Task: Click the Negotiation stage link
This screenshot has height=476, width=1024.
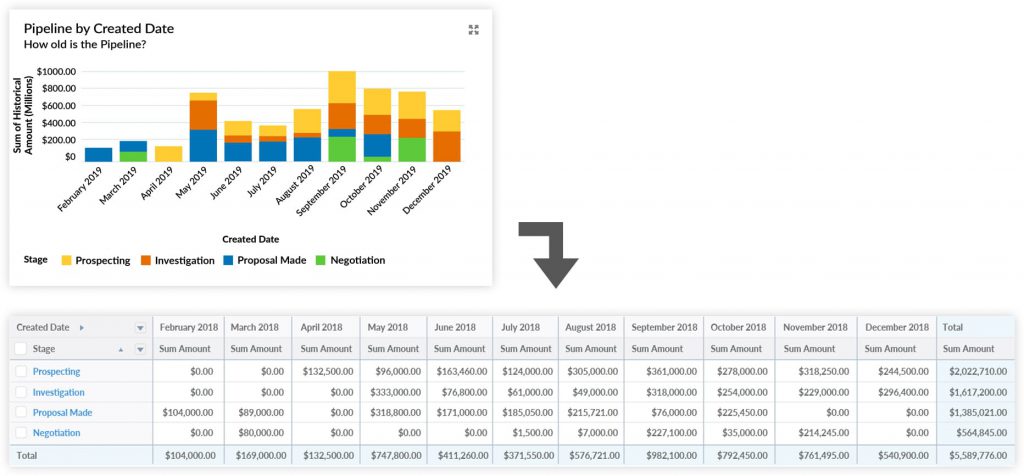Action: pos(56,433)
